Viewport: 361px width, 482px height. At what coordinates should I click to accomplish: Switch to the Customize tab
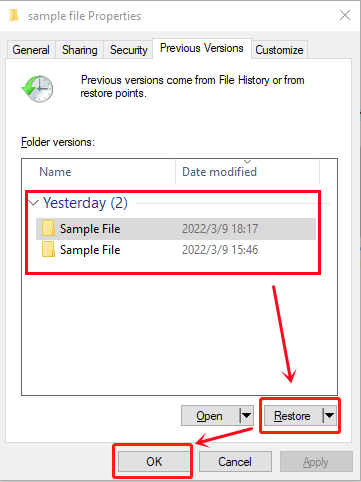click(279, 50)
